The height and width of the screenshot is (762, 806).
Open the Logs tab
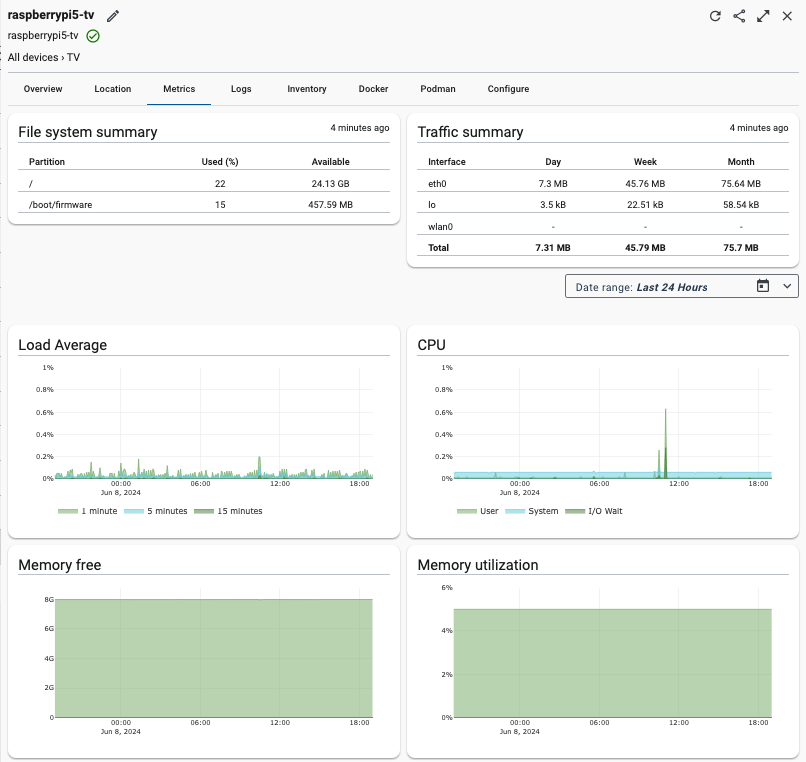[x=240, y=89]
